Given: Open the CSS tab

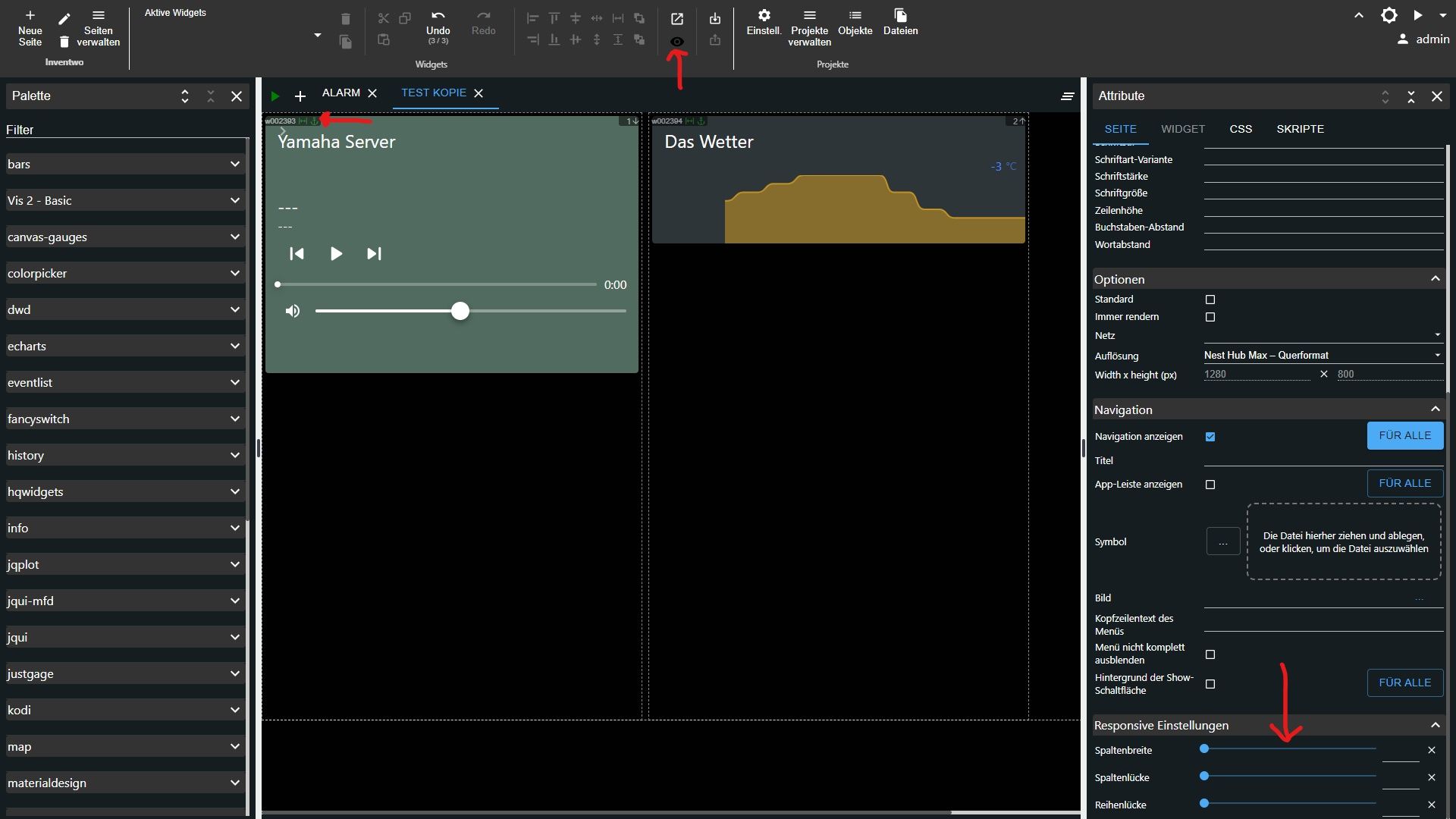Looking at the screenshot, I should coord(1241,129).
